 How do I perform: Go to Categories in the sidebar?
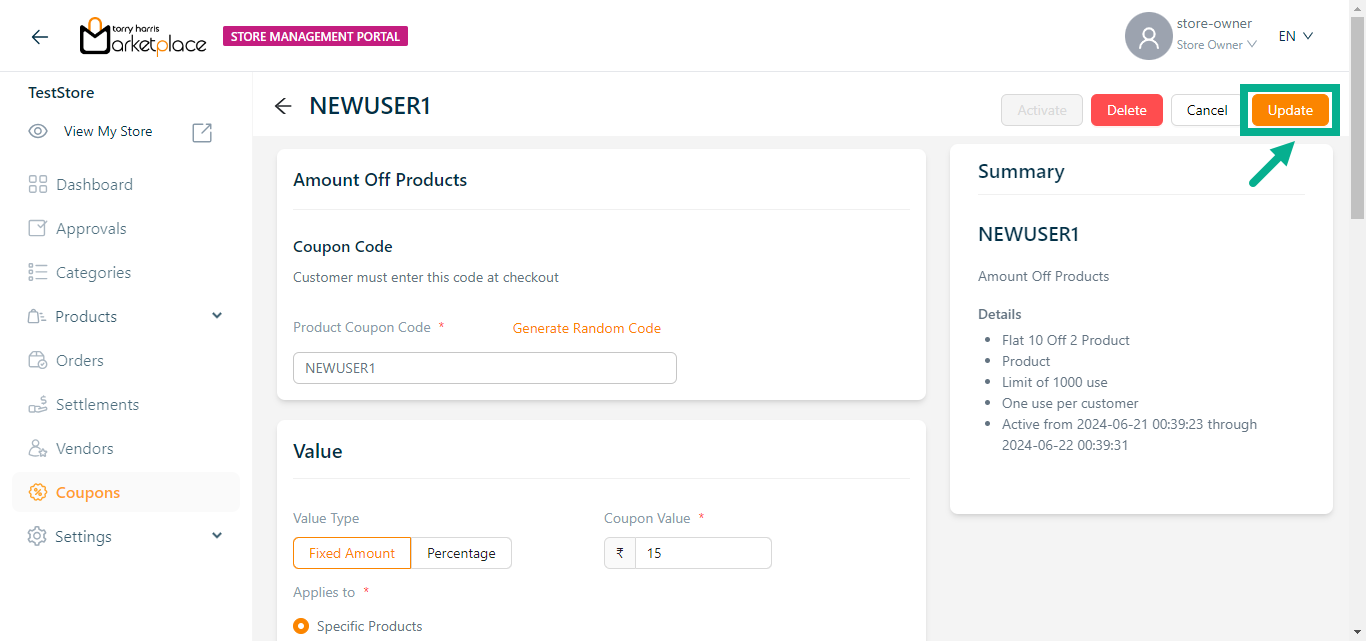[x=93, y=272]
